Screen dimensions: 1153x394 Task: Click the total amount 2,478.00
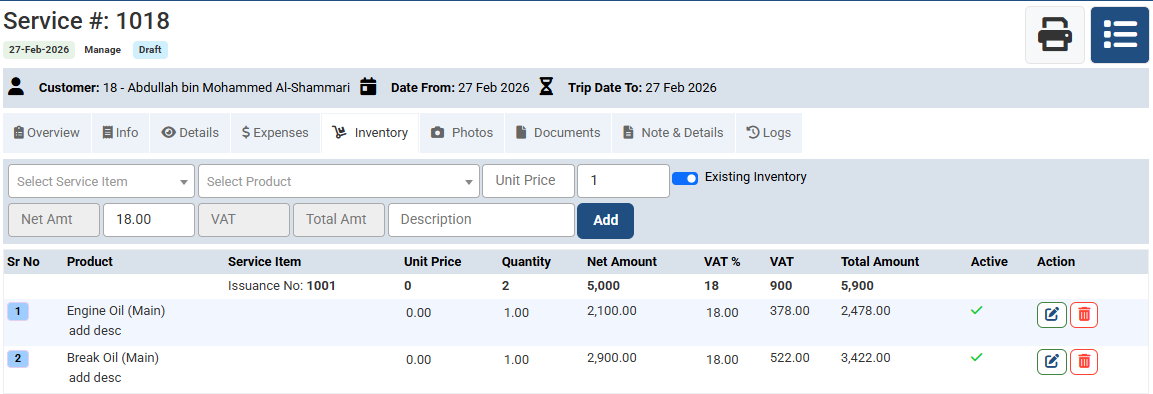(865, 311)
